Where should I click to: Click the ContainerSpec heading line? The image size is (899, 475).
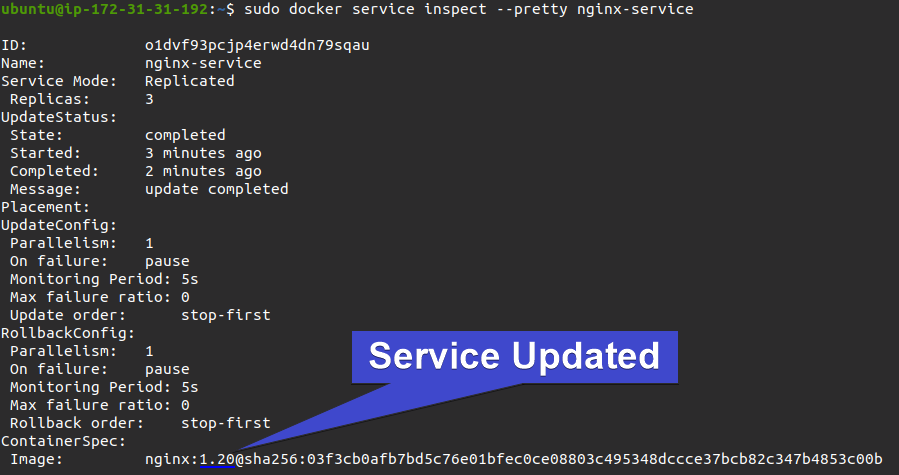click(64, 441)
